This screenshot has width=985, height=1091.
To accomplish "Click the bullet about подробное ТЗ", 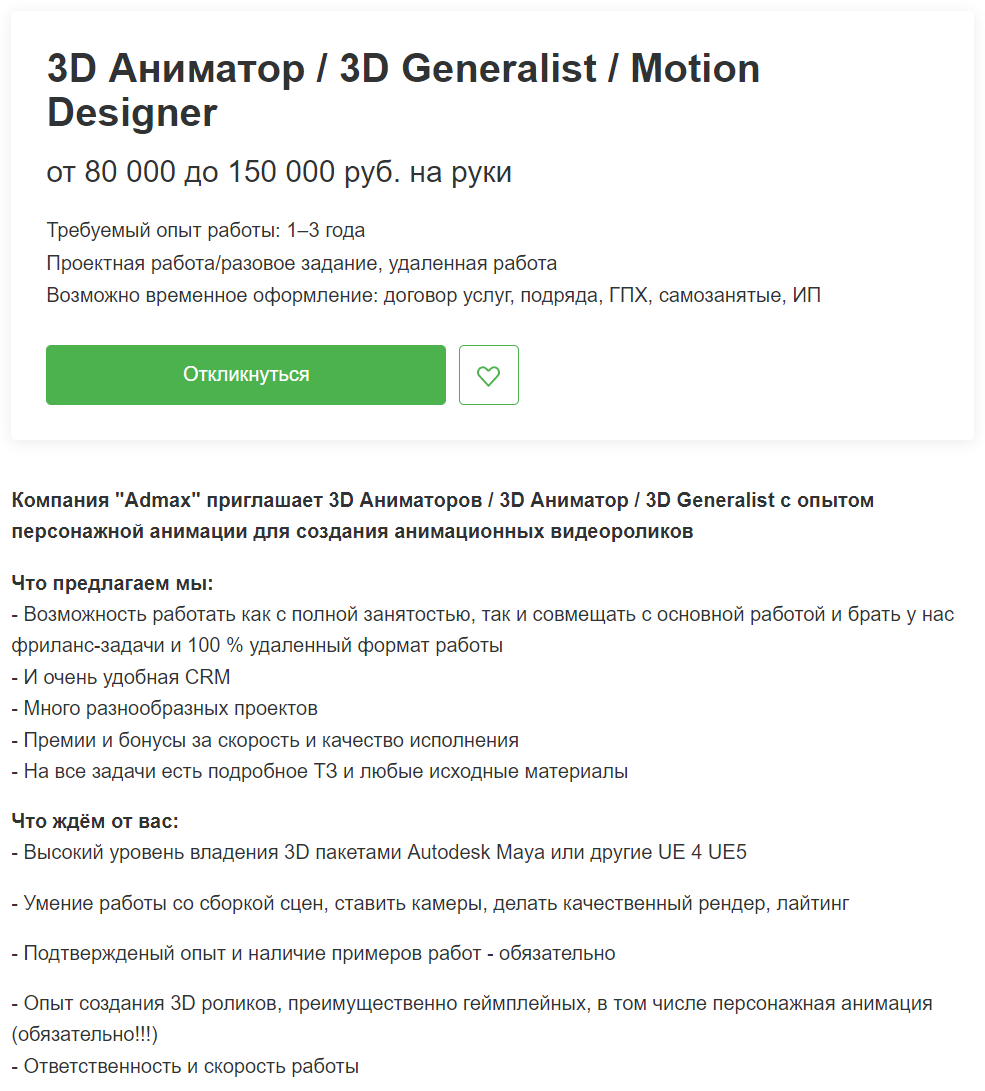I will pos(321,771).
